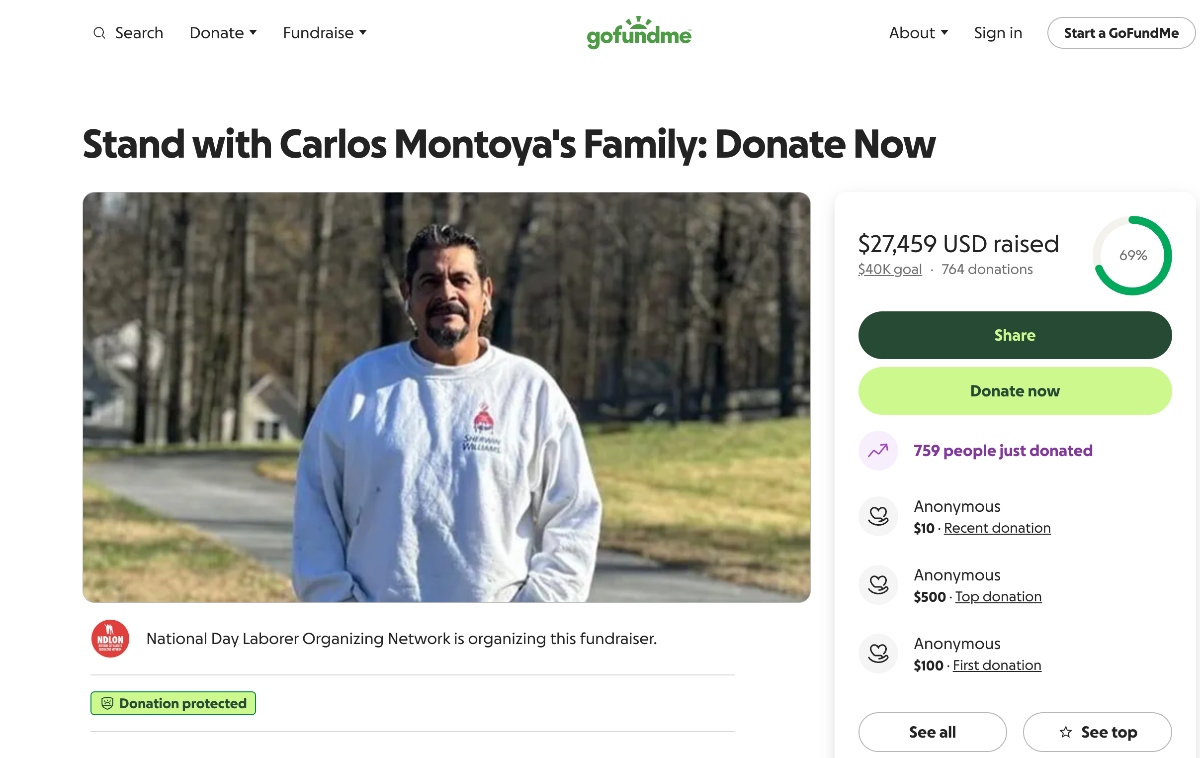Open the GoFundMe logo homepage
Screen dimensions: 1200x758
(639, 33)
